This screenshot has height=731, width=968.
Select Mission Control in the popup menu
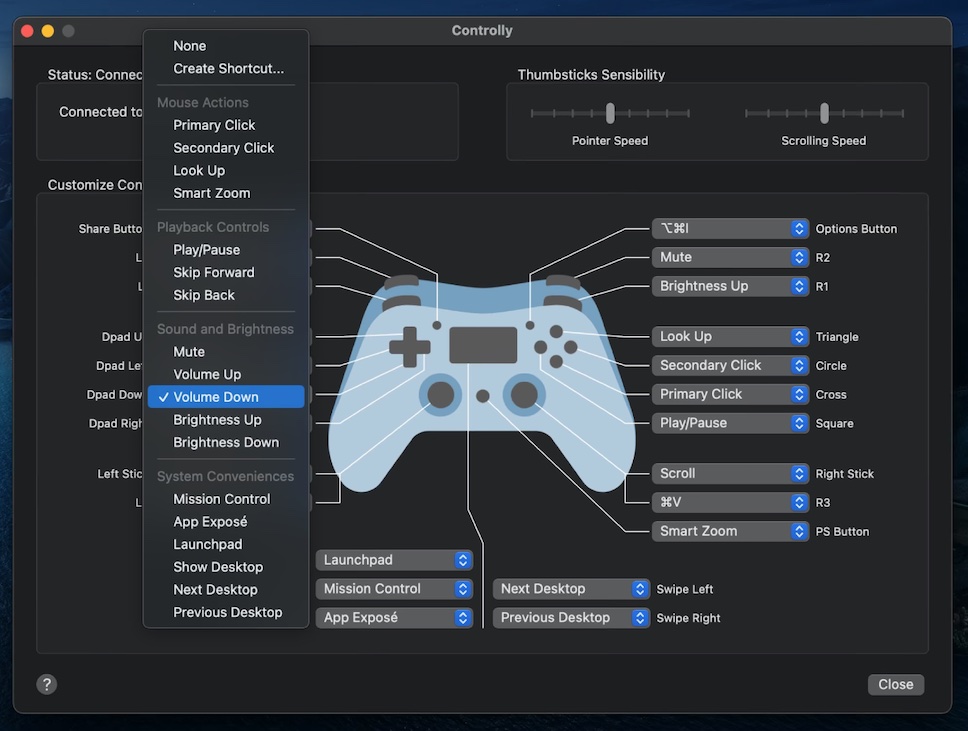(x=221, y=499)
